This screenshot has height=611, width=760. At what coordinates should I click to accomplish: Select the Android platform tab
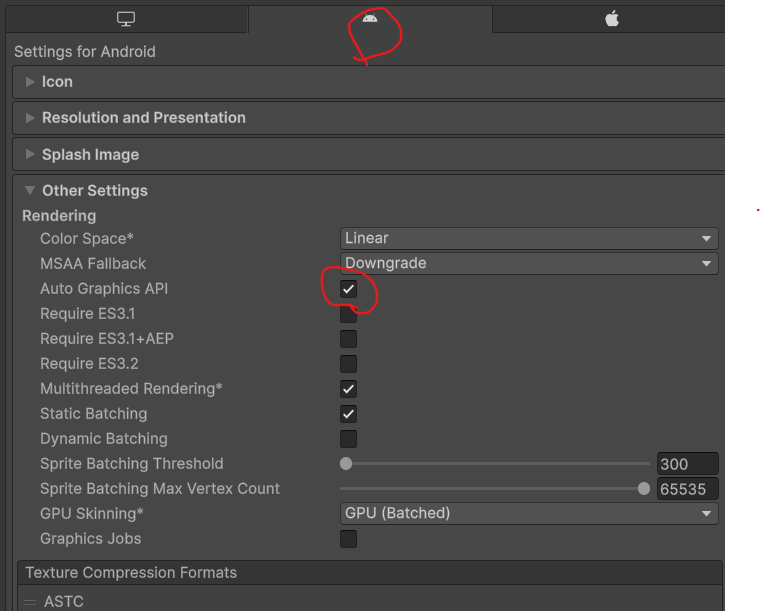pyautogui.click(x=370, y=19)
